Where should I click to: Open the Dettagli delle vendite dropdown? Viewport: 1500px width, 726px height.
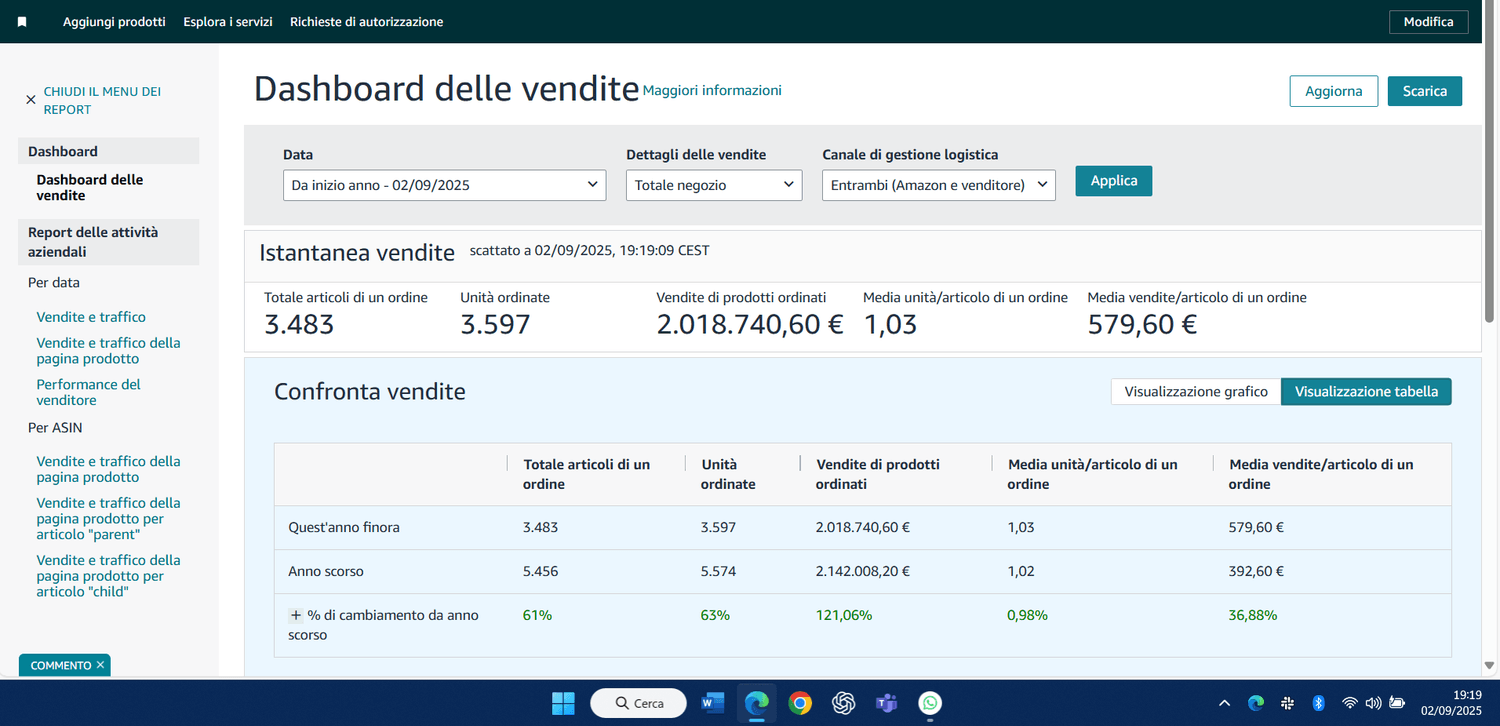(713, 185)
